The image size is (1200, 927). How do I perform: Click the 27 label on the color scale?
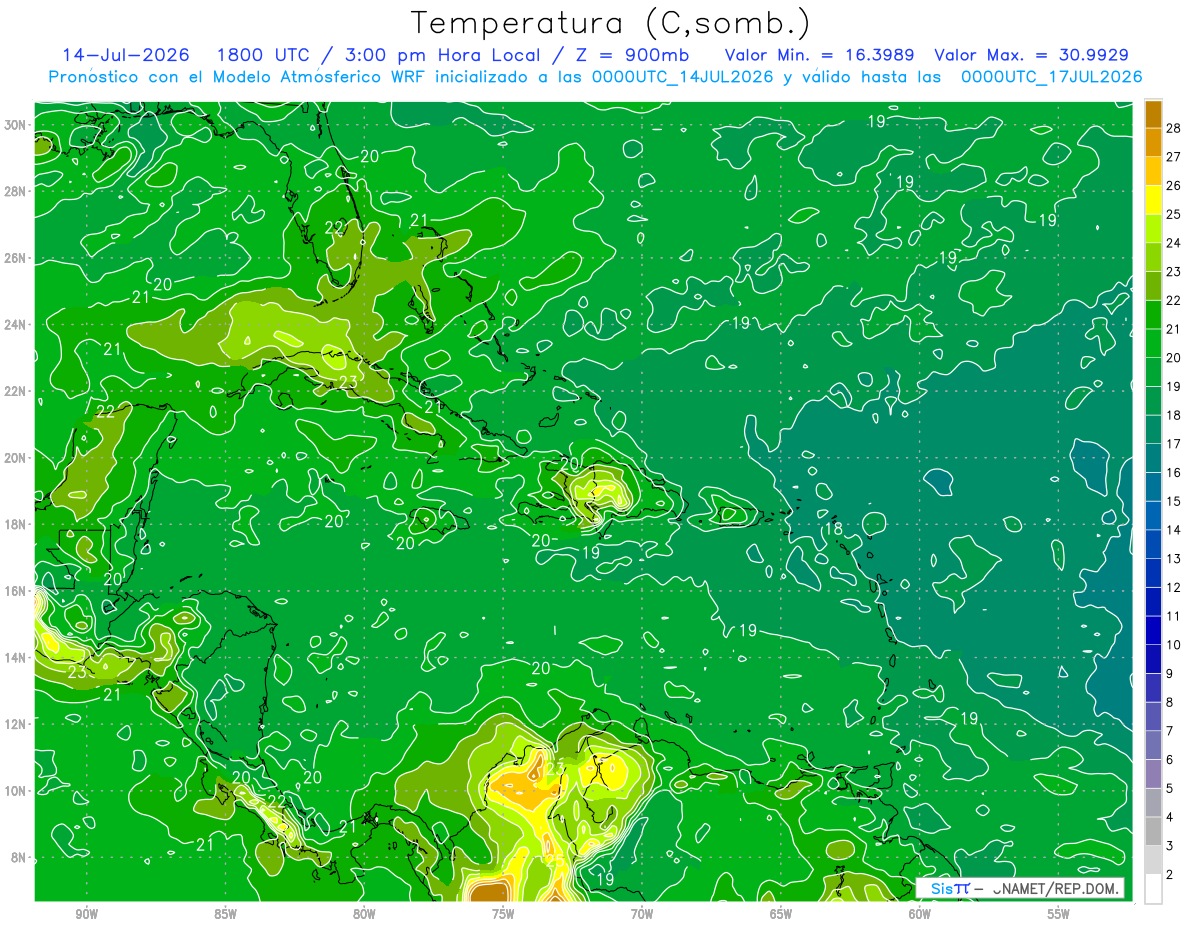(x=1173, y=157)
